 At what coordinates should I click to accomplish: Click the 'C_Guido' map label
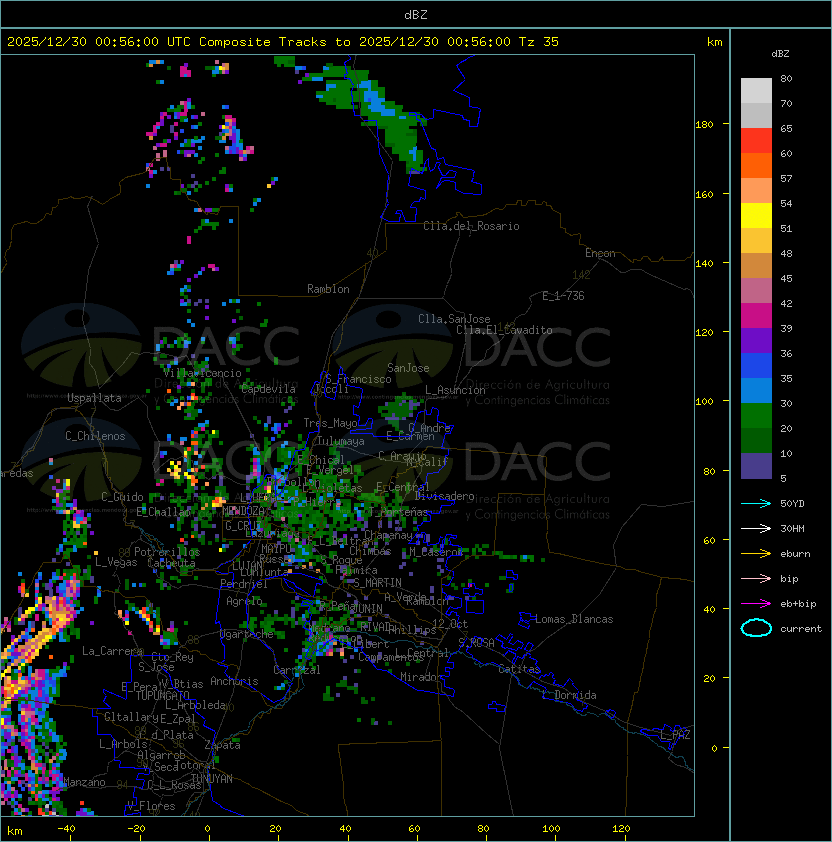[122, 497]
